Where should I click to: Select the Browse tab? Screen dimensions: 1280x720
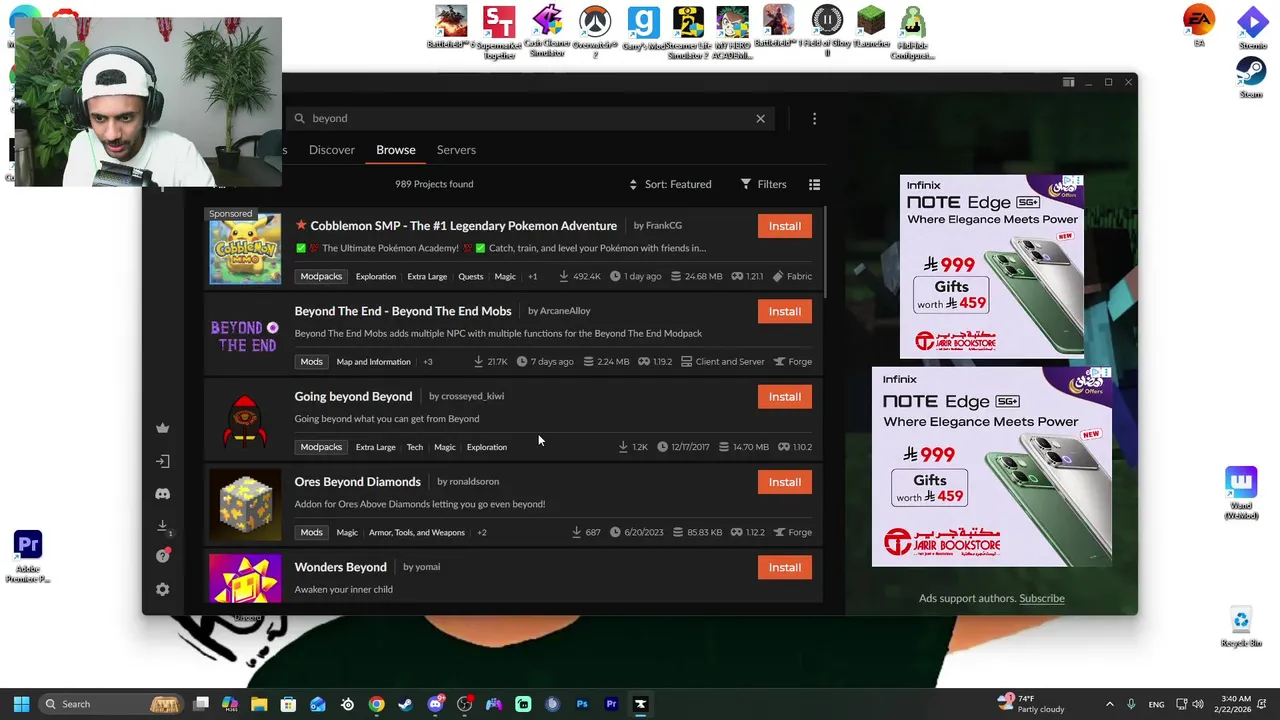click(x=396, y=150)
